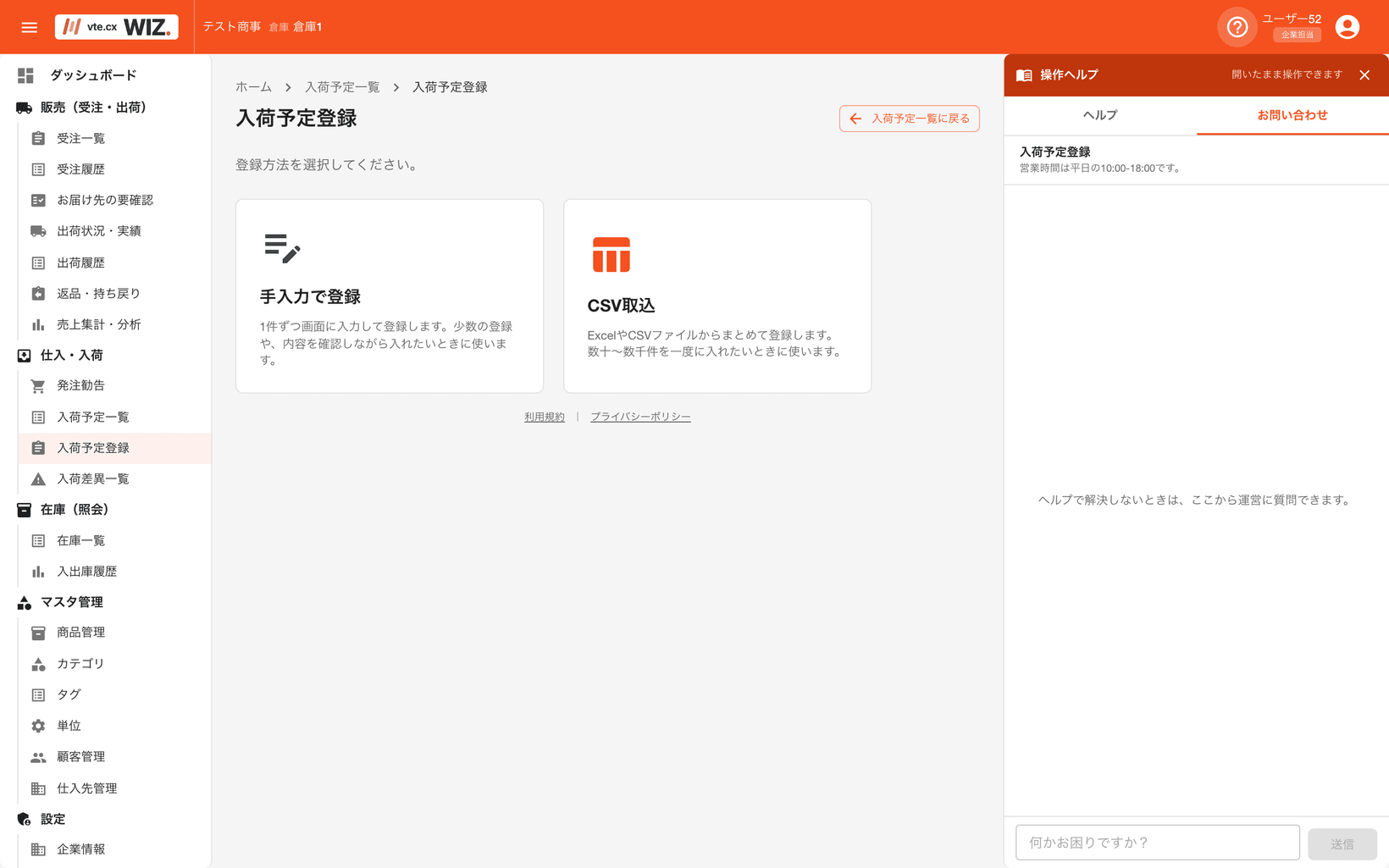Click the shapes icon next to カテゴリ
1389x868 pixels.
[x=38, y=664]
